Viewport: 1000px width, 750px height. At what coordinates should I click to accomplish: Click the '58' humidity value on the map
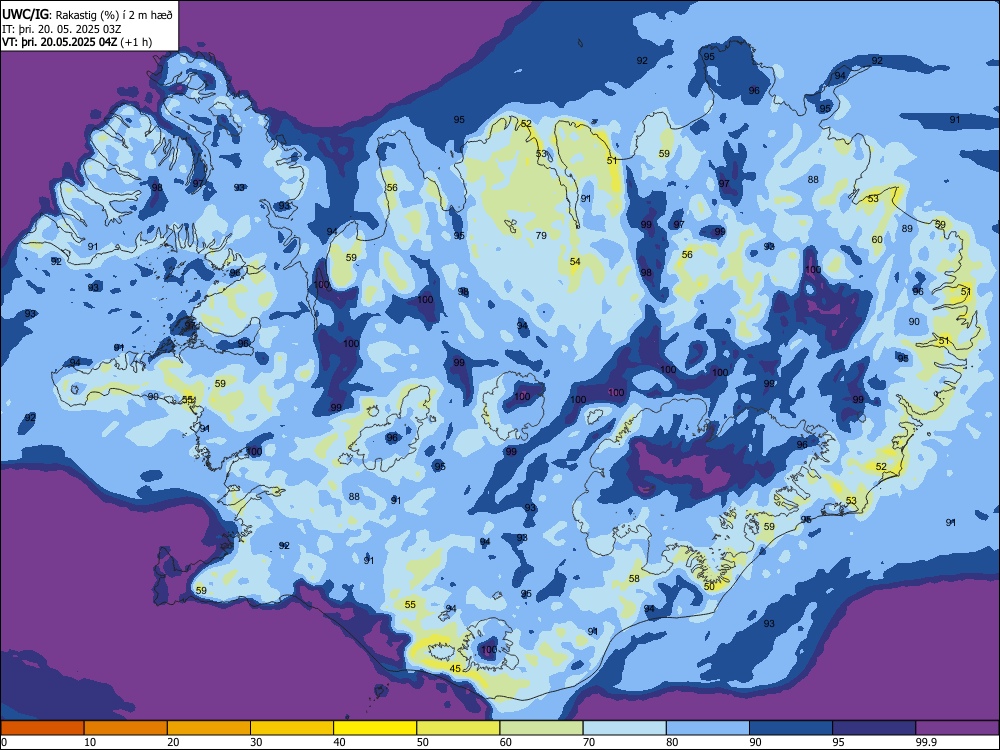(634, 578)
